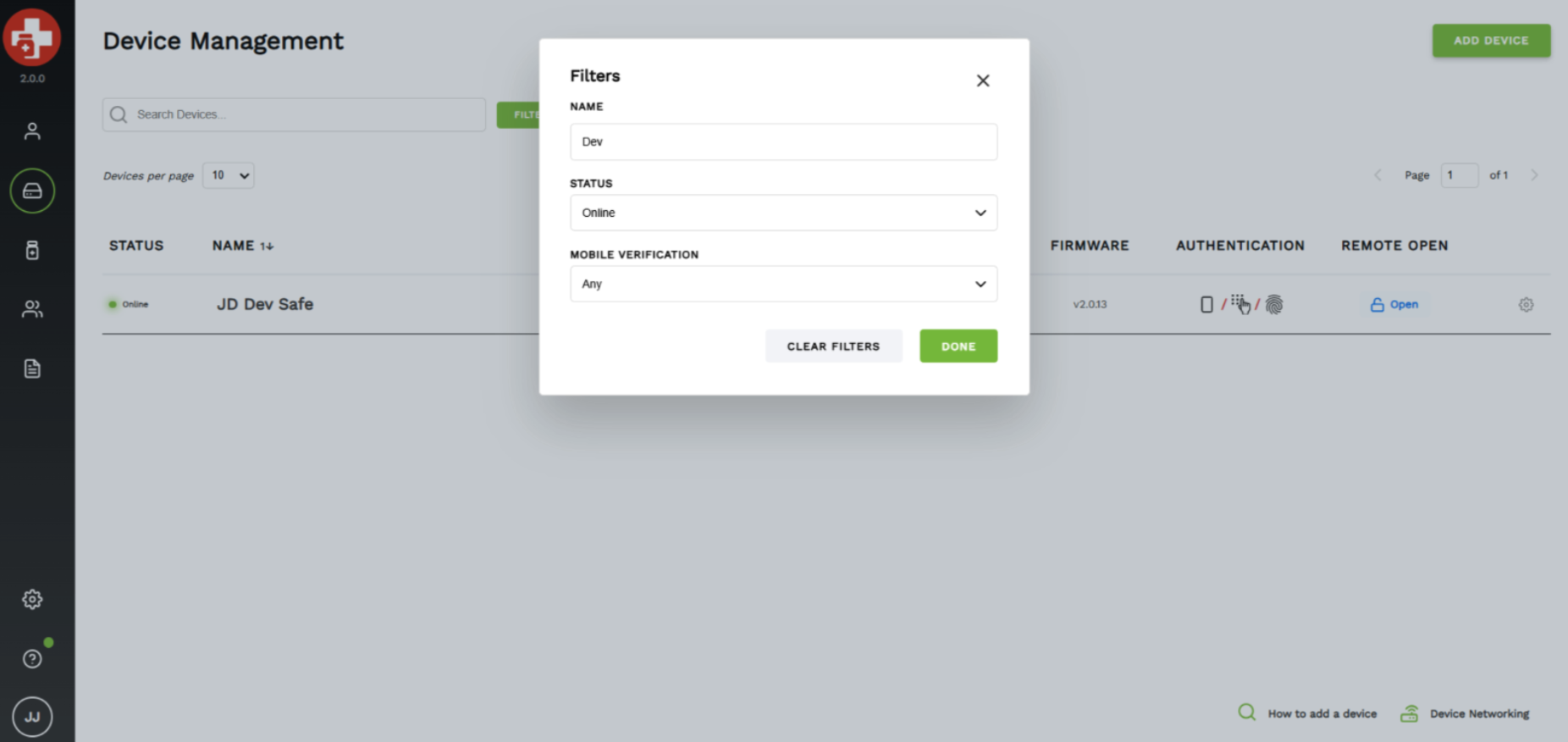Open the reports document sidebar icon

32,368
